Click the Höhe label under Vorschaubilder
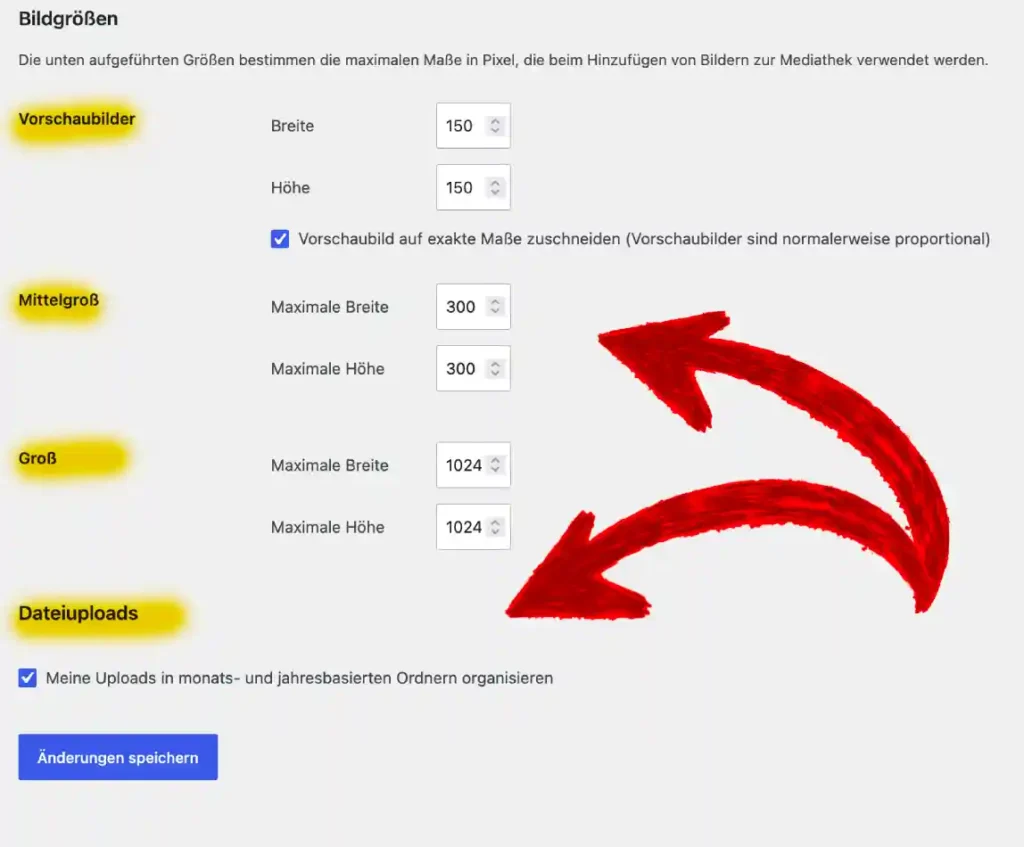Viewport: 1024px width, 847px height. pos(290,188)
